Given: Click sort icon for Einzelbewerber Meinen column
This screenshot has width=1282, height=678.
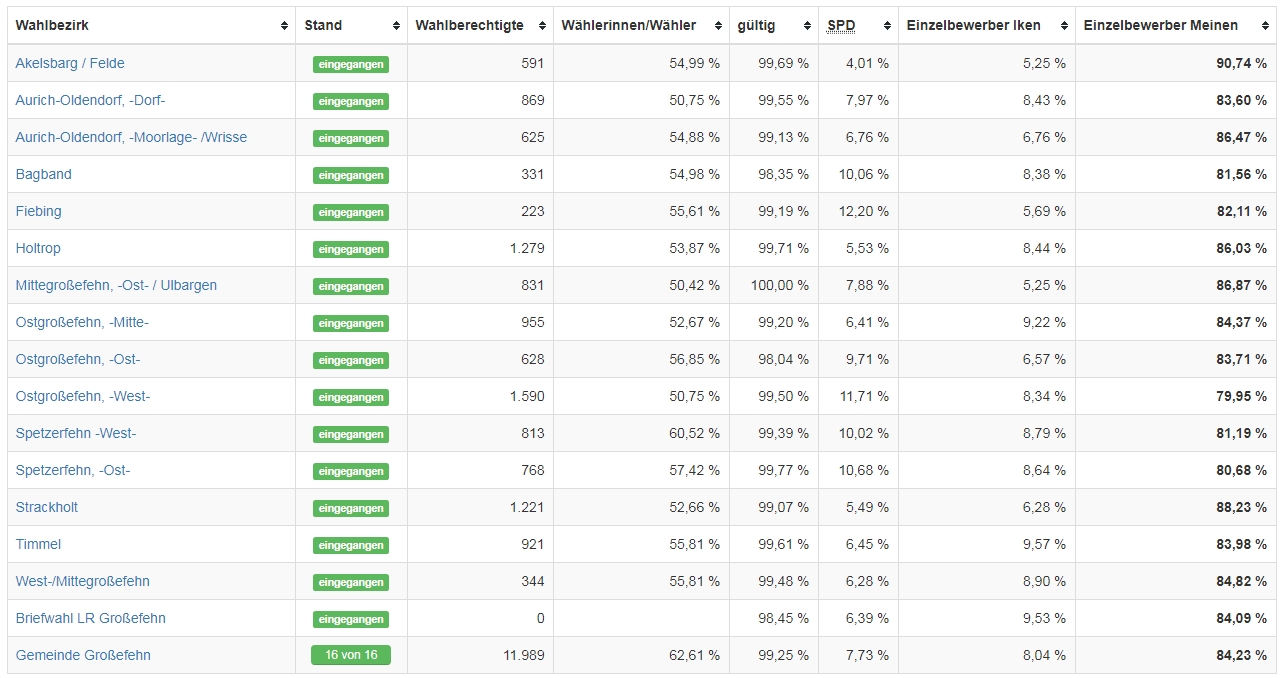Looking at the screenshot, I should pyautogui.click(x=1266, y=26).
